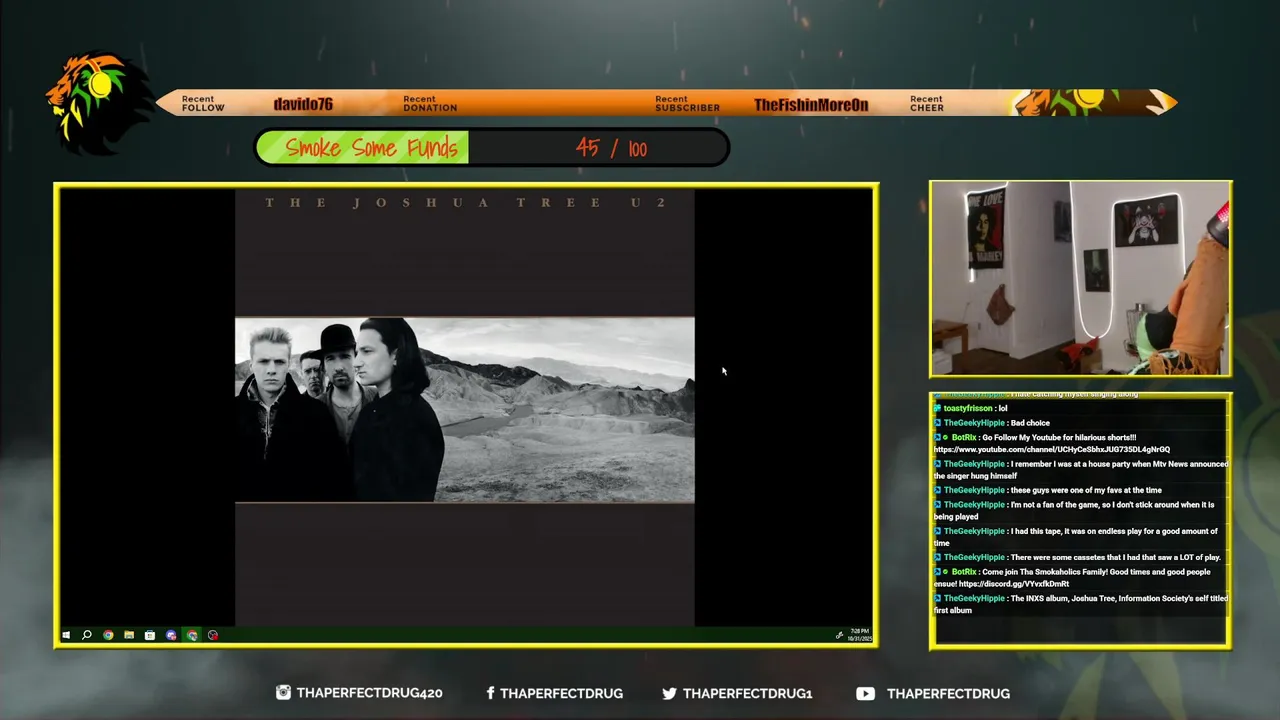Click BotRix name on Smokaholics Family message
1280x720 pixels.
coord(964,572)
